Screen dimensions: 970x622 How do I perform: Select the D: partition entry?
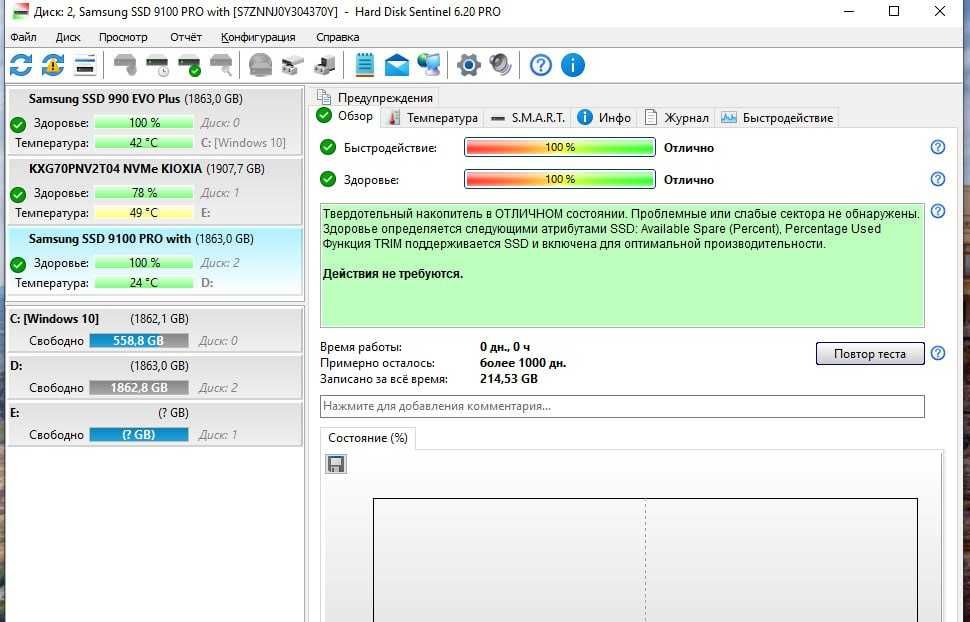[155, 377]
